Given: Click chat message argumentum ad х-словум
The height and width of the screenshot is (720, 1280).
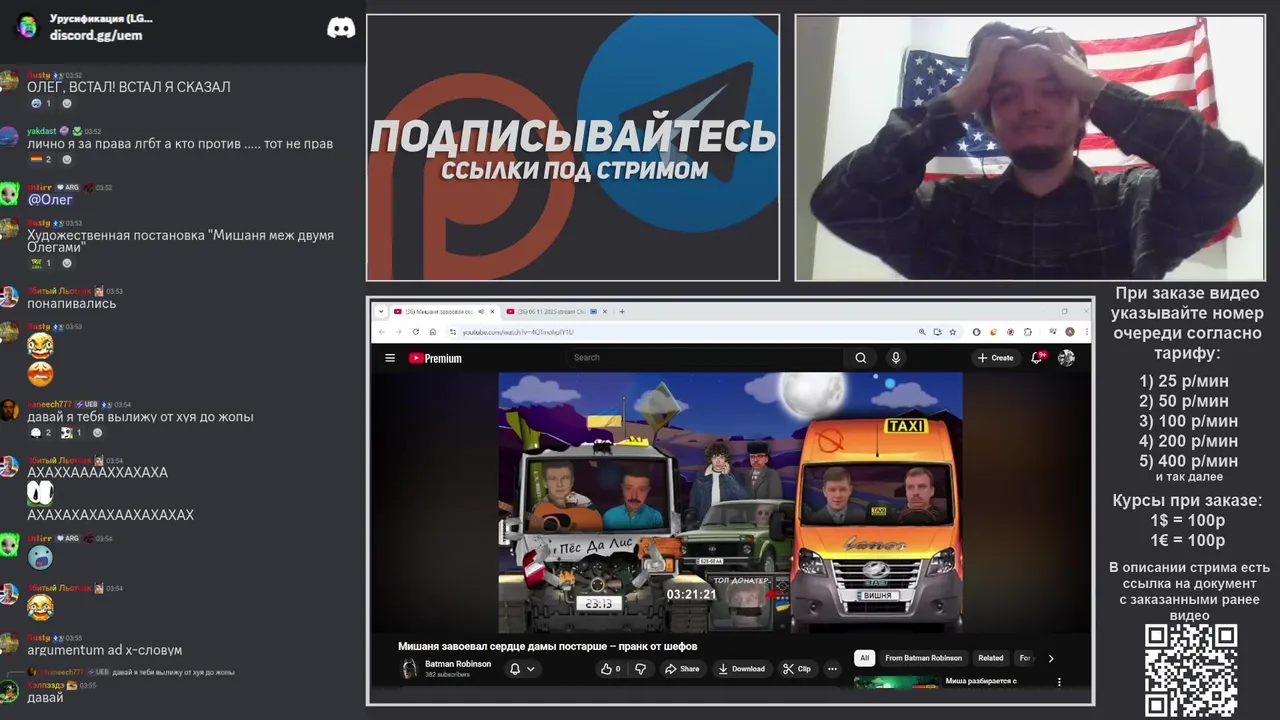Looking at the screenshot, I should pos(104,650).
